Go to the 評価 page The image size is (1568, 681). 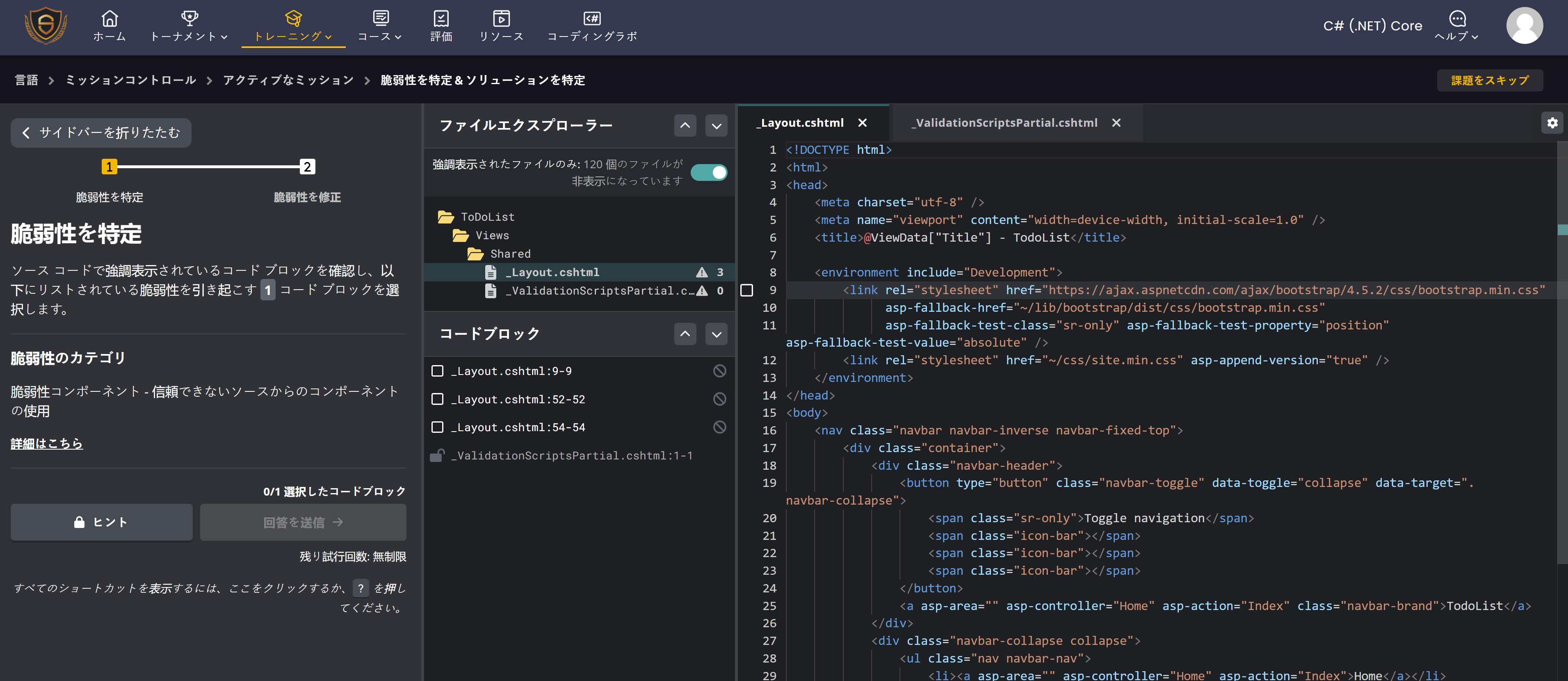(441, 27)
